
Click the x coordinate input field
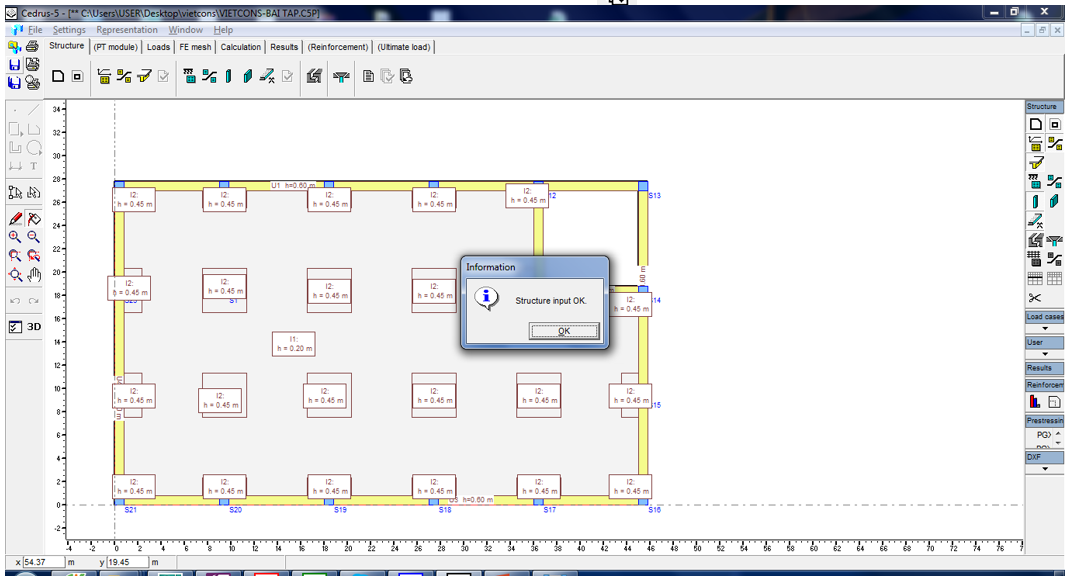(44, 562)
